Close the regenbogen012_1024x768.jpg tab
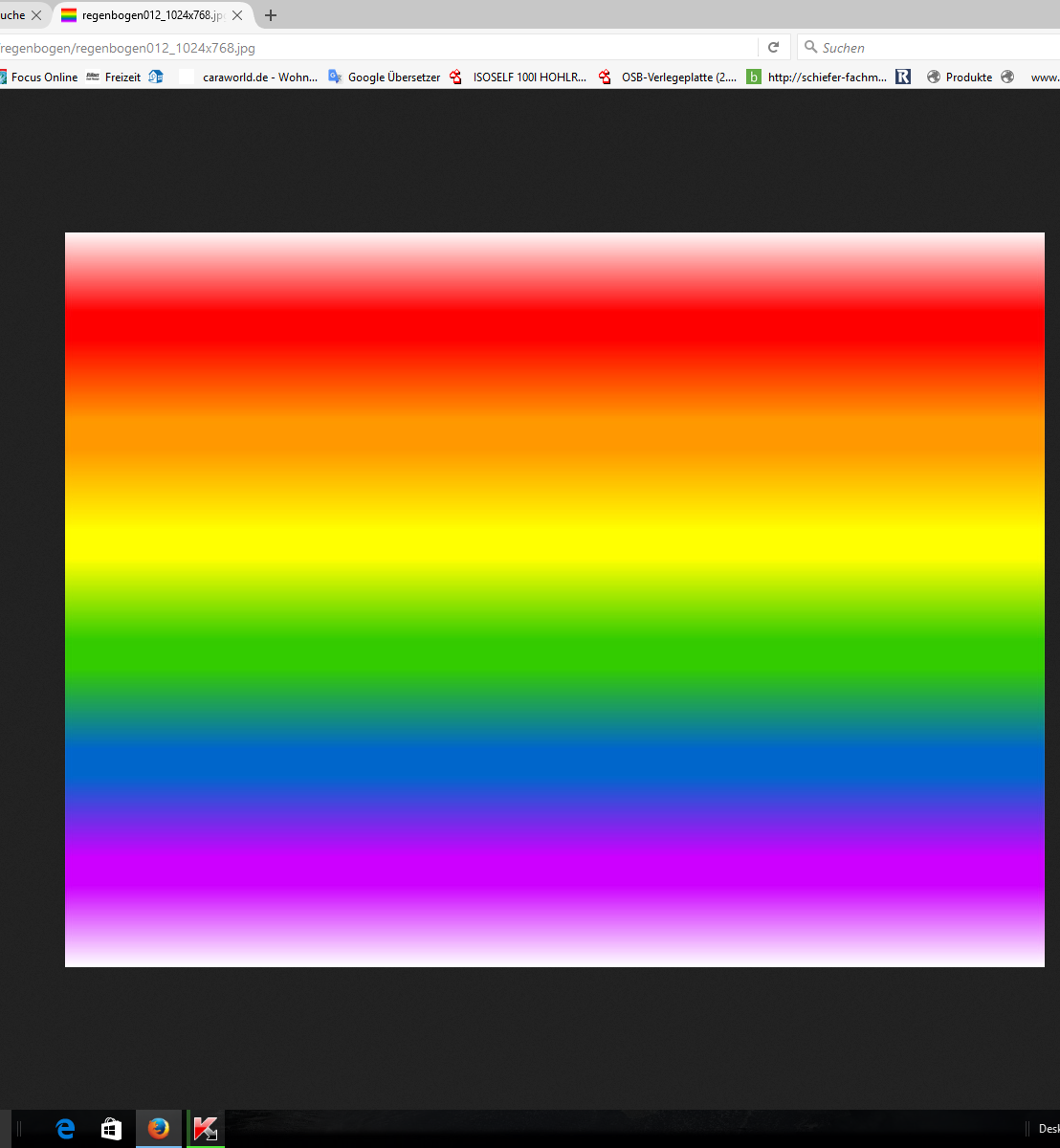1060x1148 pixels. coord(237,15)
